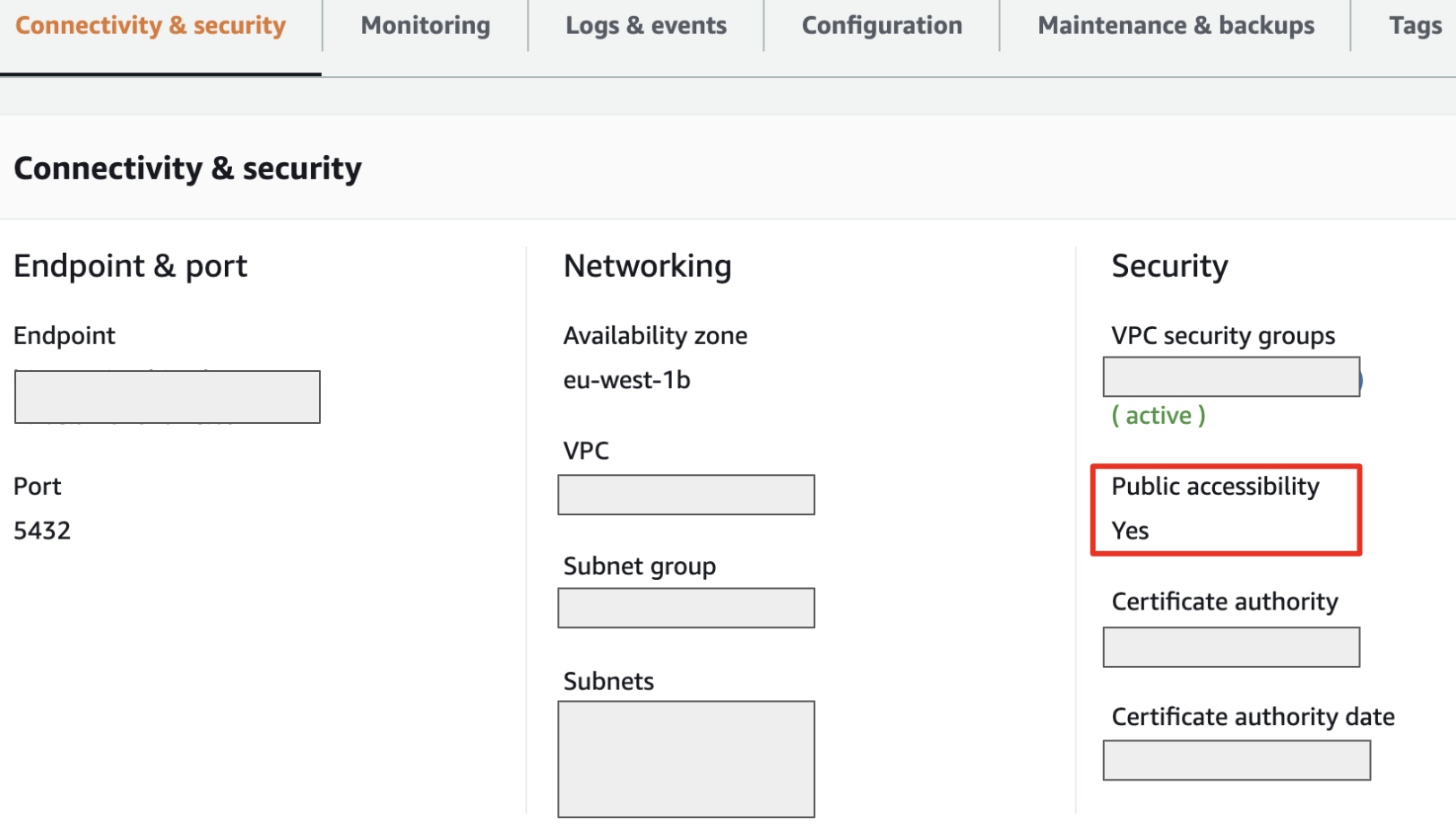The image size is (1456, 829).
Task: Click the Security column heading
Action: pos(1169,266)
